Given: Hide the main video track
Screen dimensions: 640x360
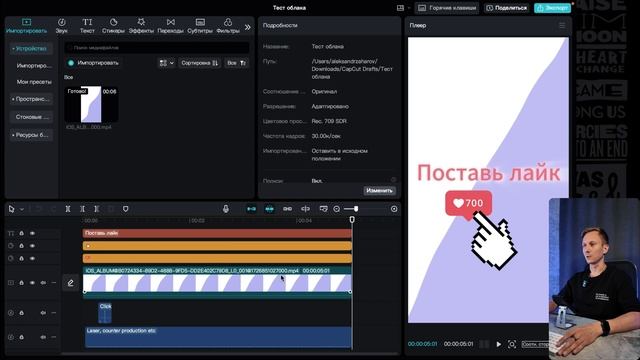Looking at the screenshot, I should (32, 282).
